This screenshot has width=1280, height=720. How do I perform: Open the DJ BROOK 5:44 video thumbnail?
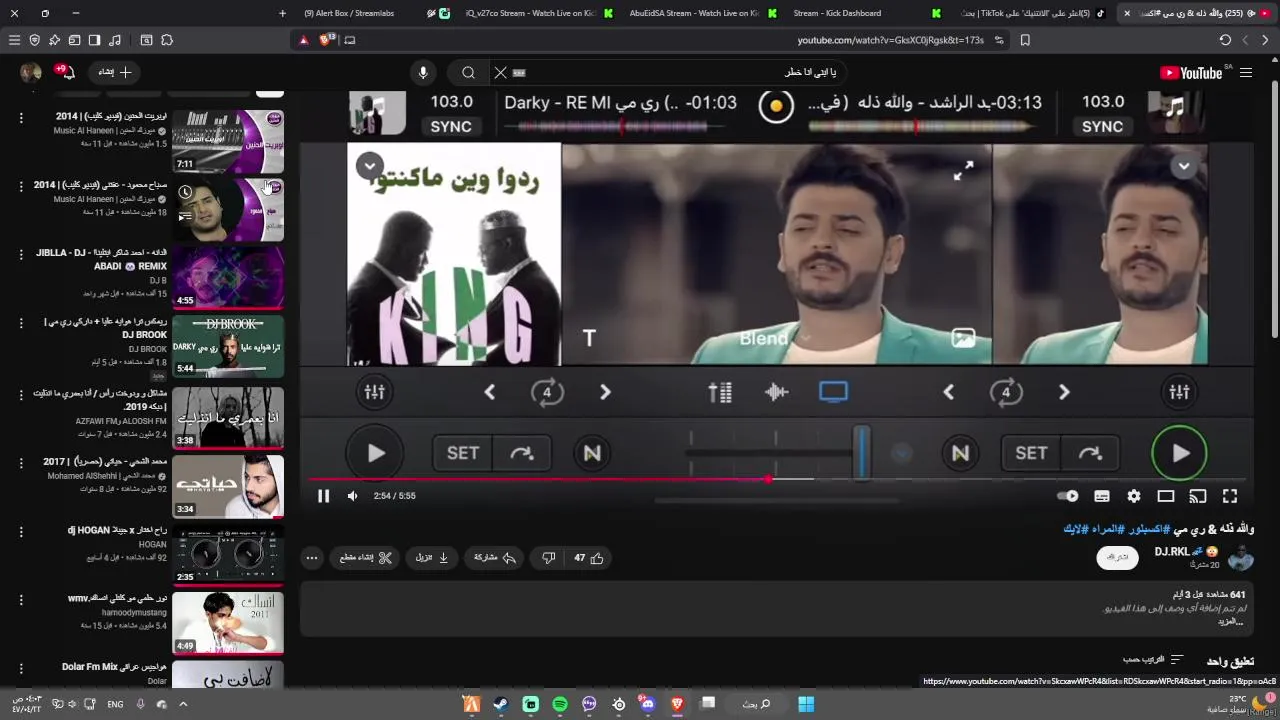[x=228, y=347]
